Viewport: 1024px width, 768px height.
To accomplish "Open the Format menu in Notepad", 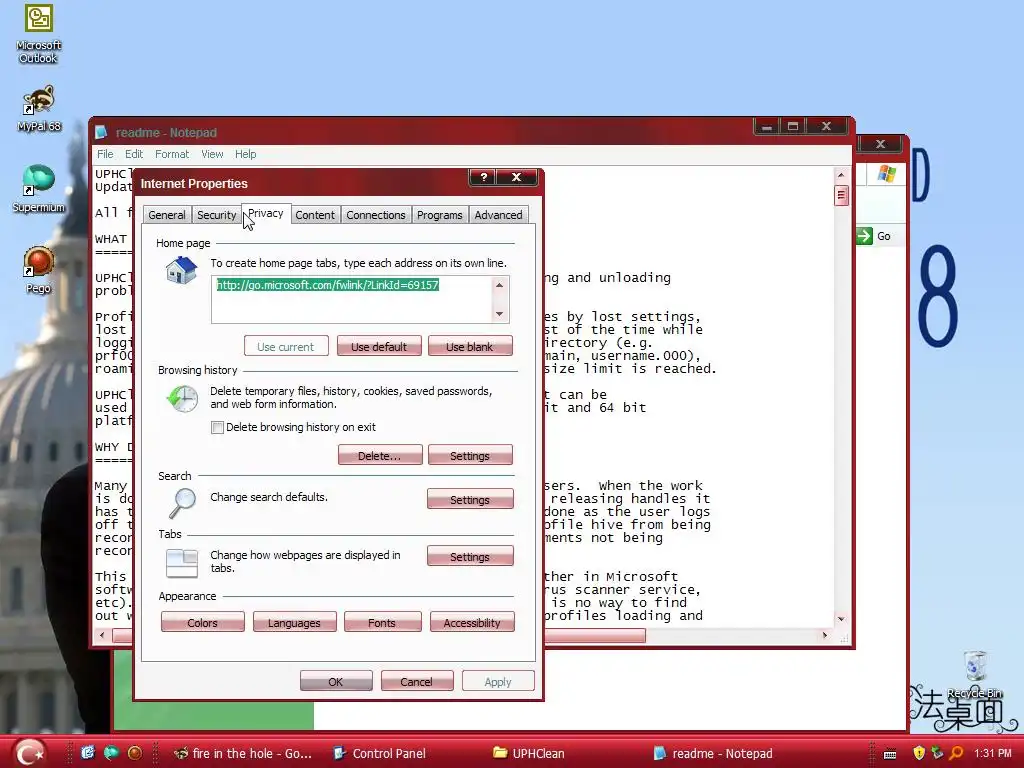I will [172, 154].
